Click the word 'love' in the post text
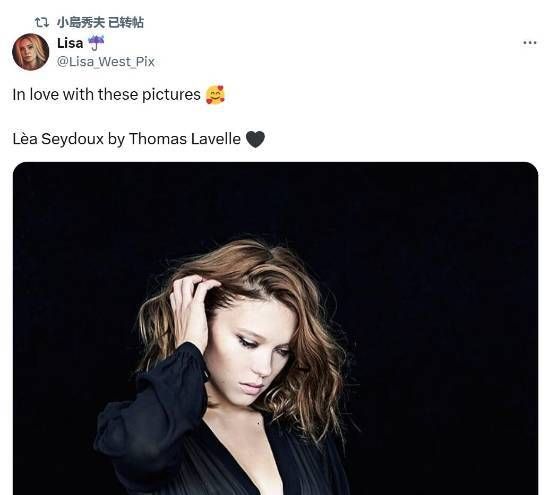This screenshot has height=495, width=550. [44, 95]
